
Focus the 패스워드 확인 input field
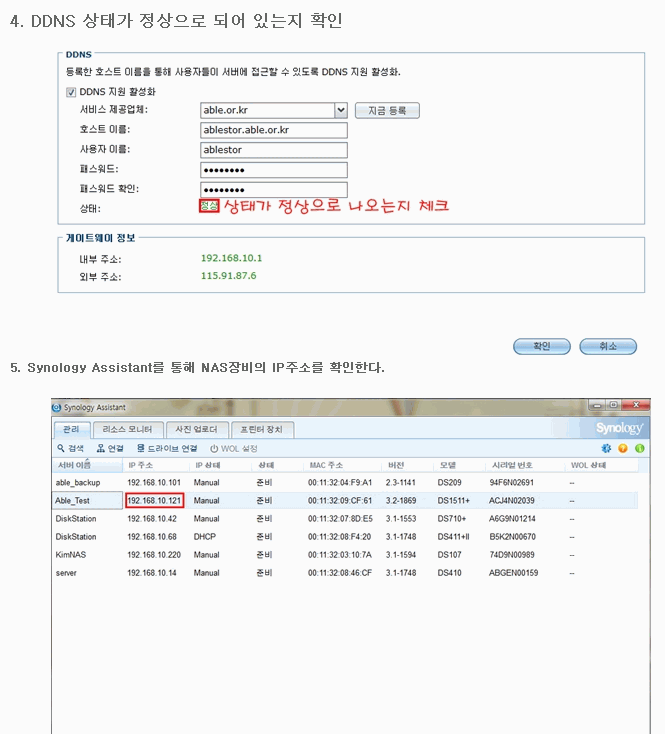pyautogui.click(x=274, y=190)
